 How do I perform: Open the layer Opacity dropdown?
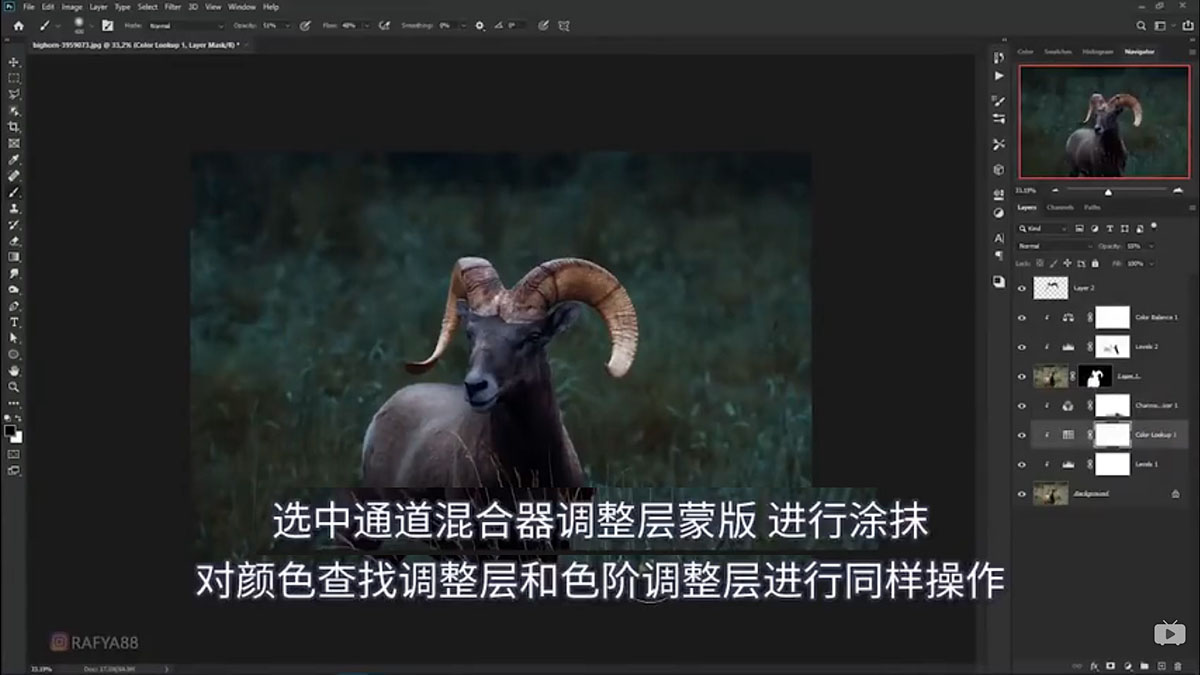pyautogui.click(x=1151, y=246)
